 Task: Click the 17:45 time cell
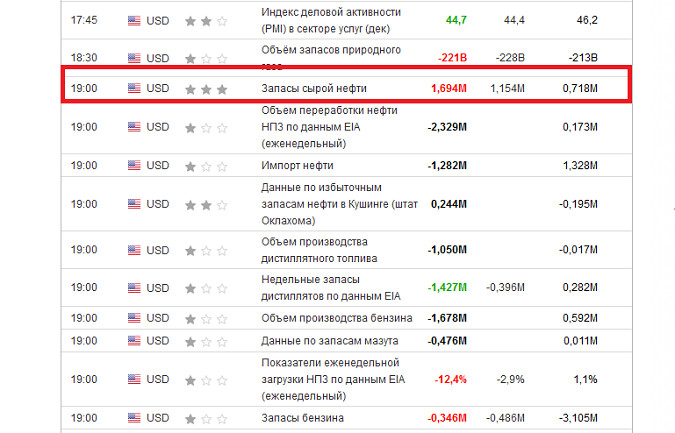[x=84, y=20]
